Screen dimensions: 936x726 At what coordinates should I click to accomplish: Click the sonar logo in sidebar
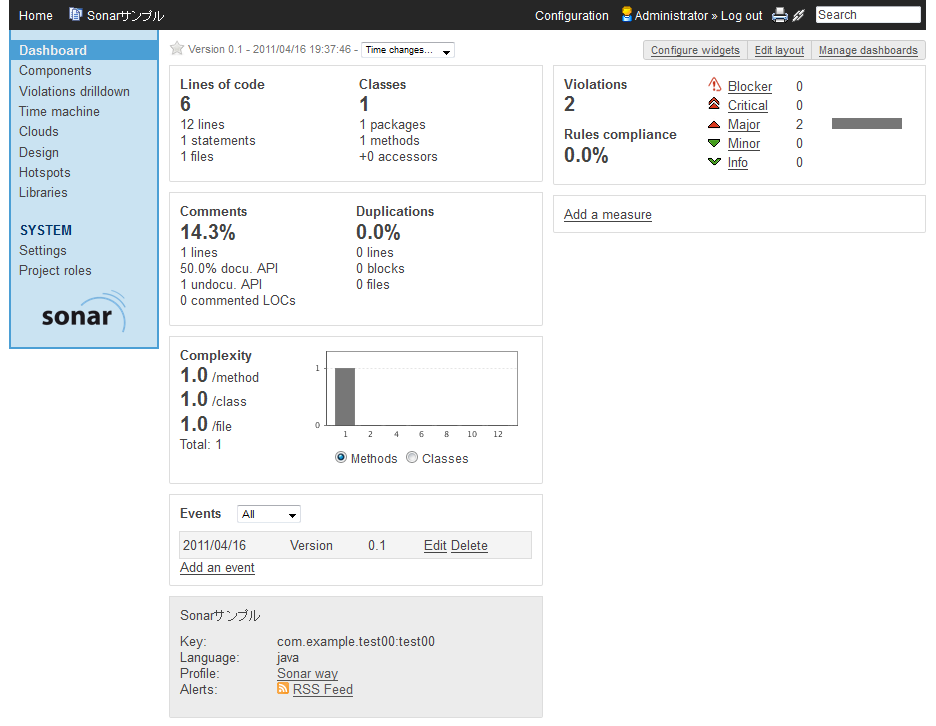84,312
